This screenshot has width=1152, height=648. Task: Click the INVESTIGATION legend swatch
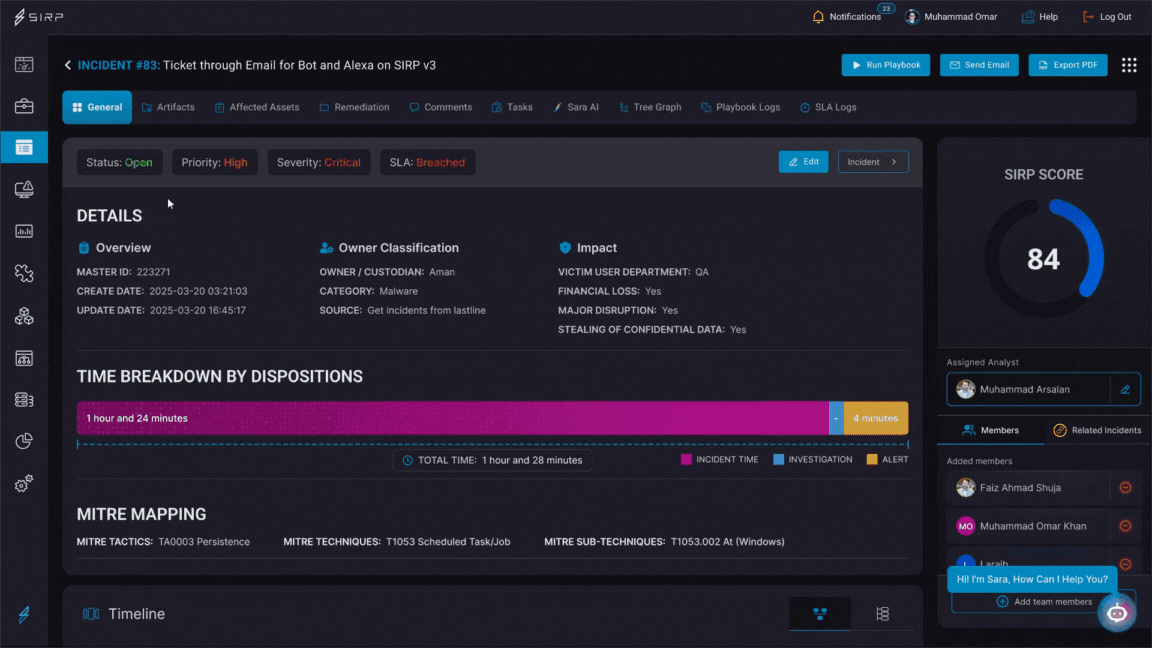(778, 459)
